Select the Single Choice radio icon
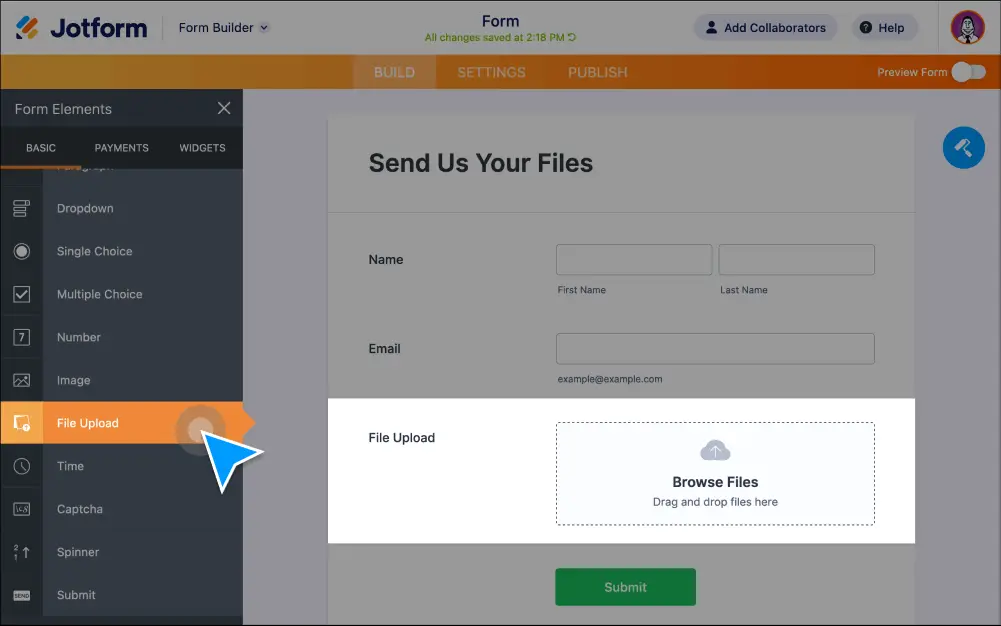Viewport: 1001px width, 626px height. [x=21, y=251]
